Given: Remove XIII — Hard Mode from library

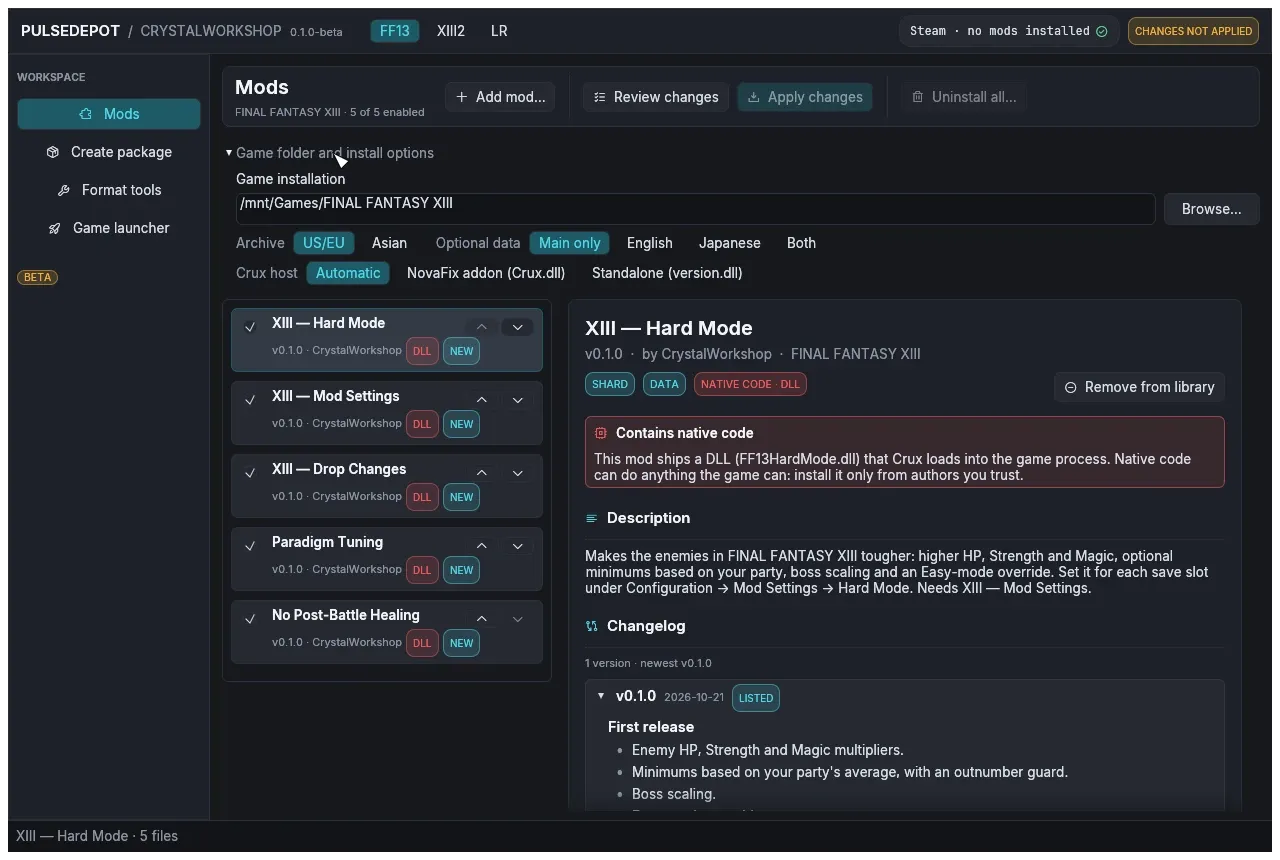Looking at the screenshot, I should (1139, 387).
